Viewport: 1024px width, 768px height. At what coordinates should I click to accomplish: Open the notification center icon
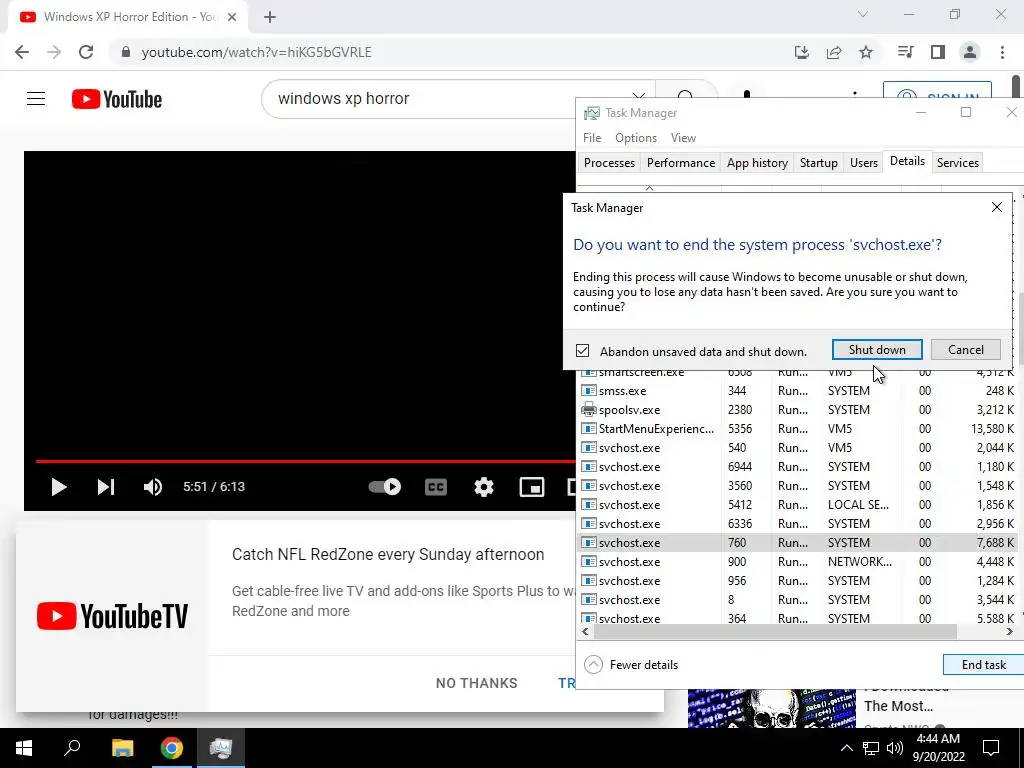991,748
